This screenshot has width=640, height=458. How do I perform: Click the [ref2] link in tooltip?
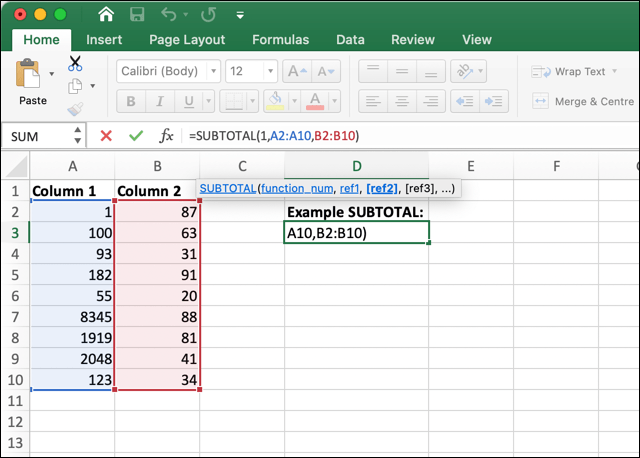(382, 189)
